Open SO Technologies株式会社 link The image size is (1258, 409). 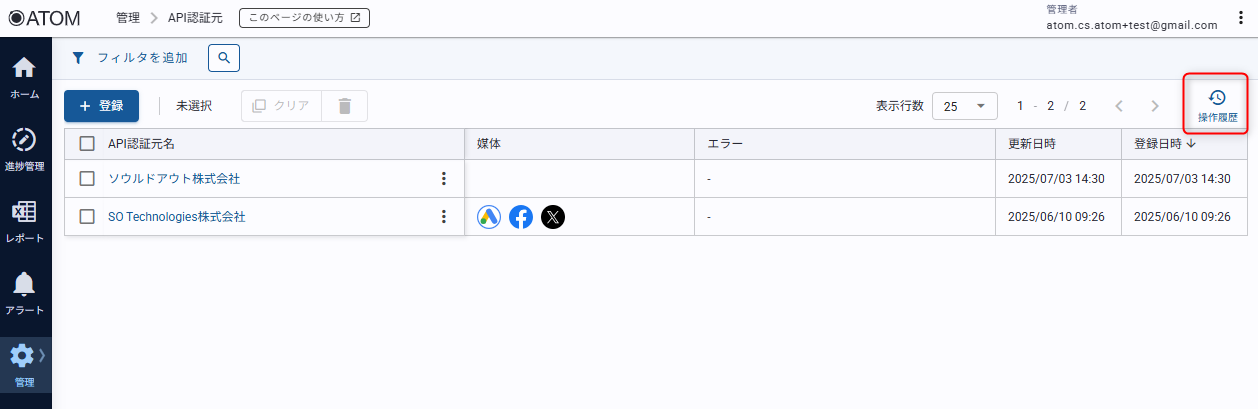(x=176, y=217)
